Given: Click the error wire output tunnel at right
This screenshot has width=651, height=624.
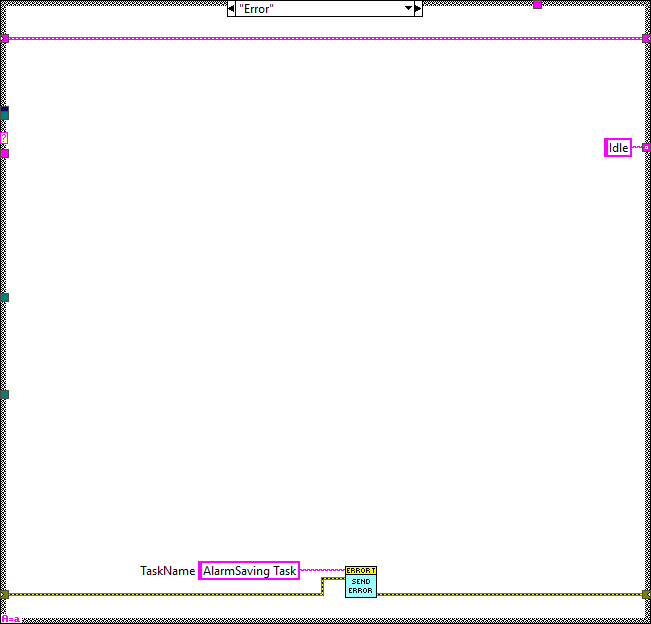Looking at the screenshot, I should pos(646,595).
